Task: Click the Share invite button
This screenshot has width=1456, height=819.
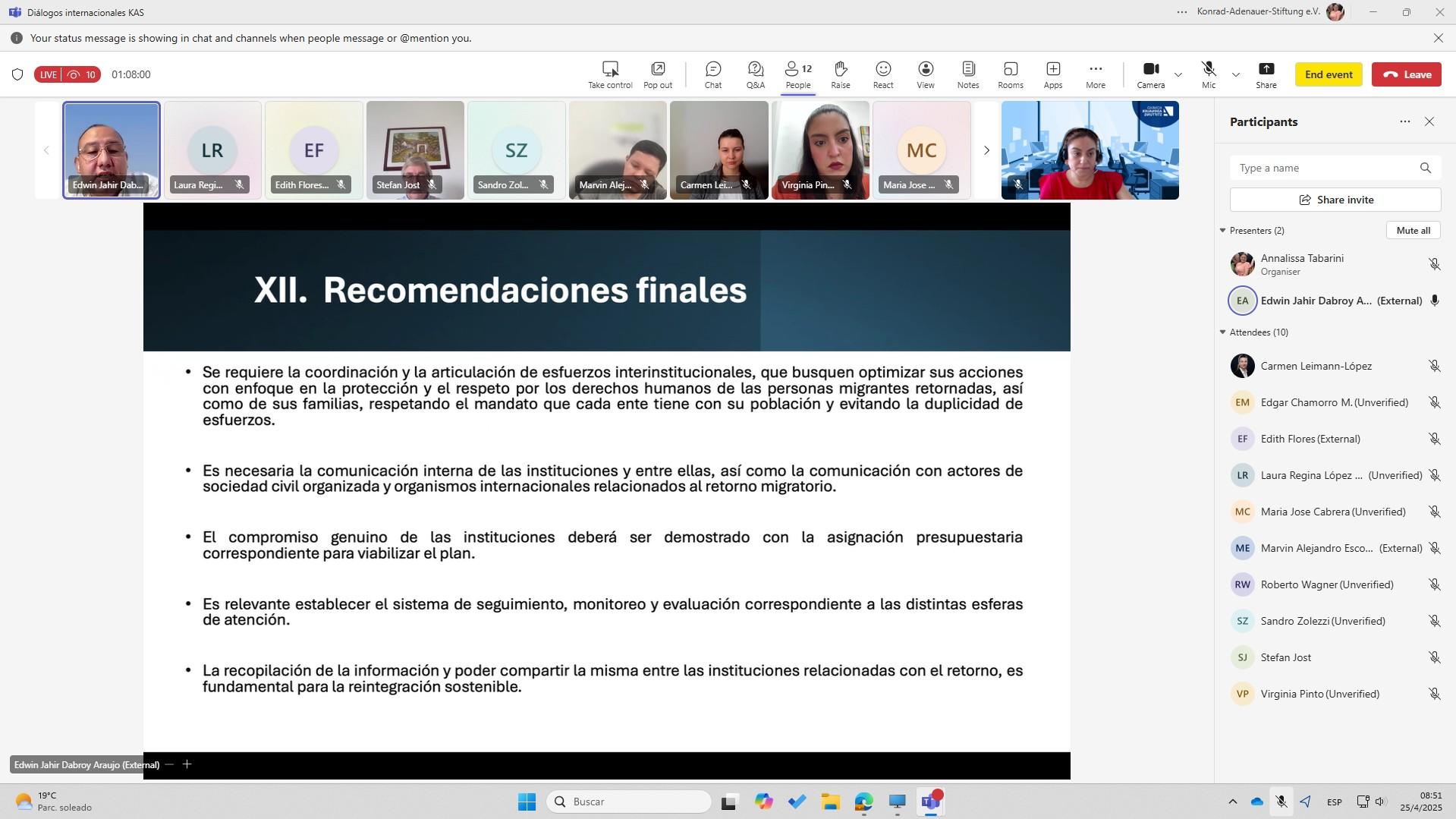Action: [1335, 200]
